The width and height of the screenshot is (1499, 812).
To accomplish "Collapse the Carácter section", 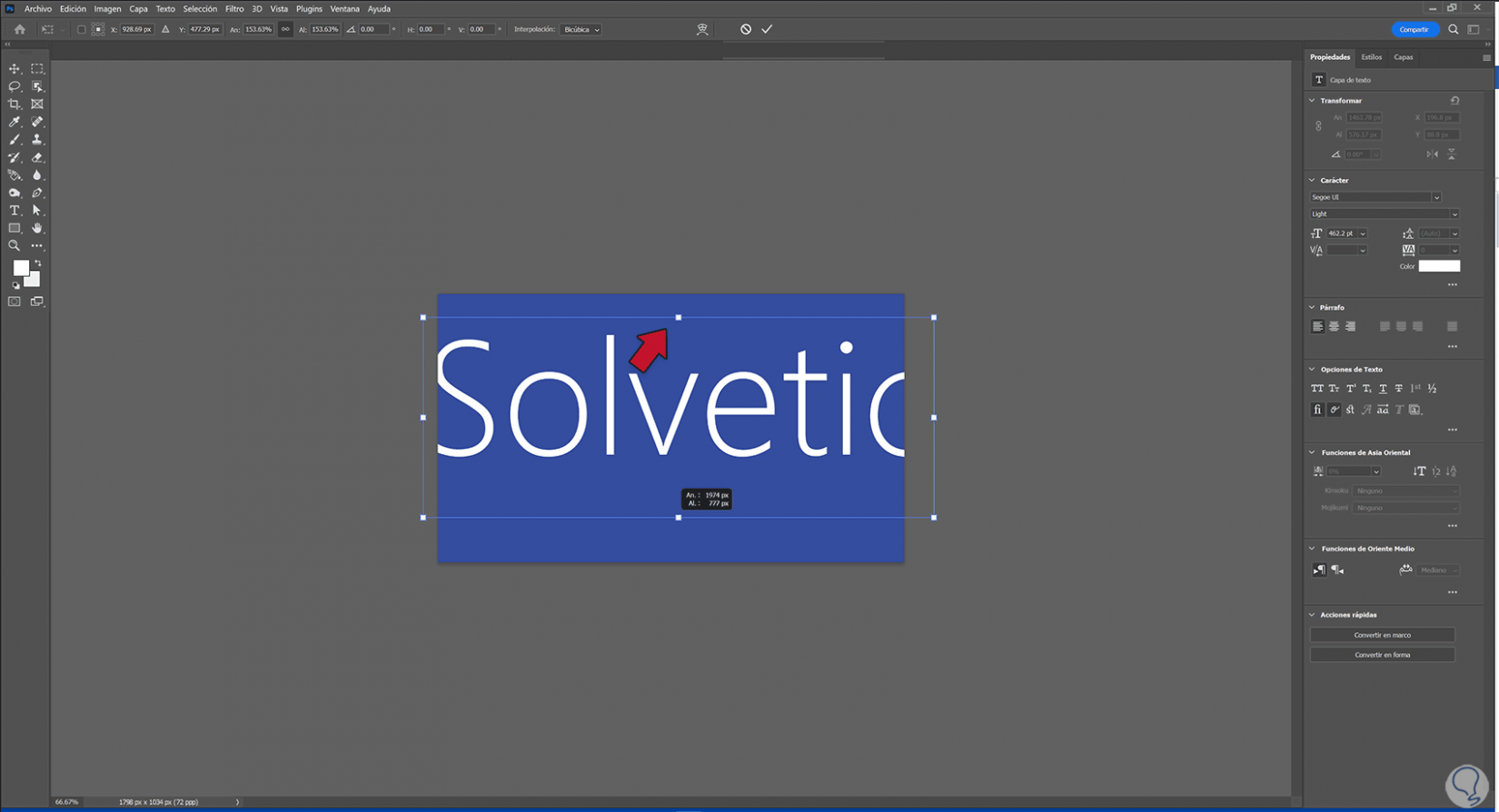I will point(1312,181).
